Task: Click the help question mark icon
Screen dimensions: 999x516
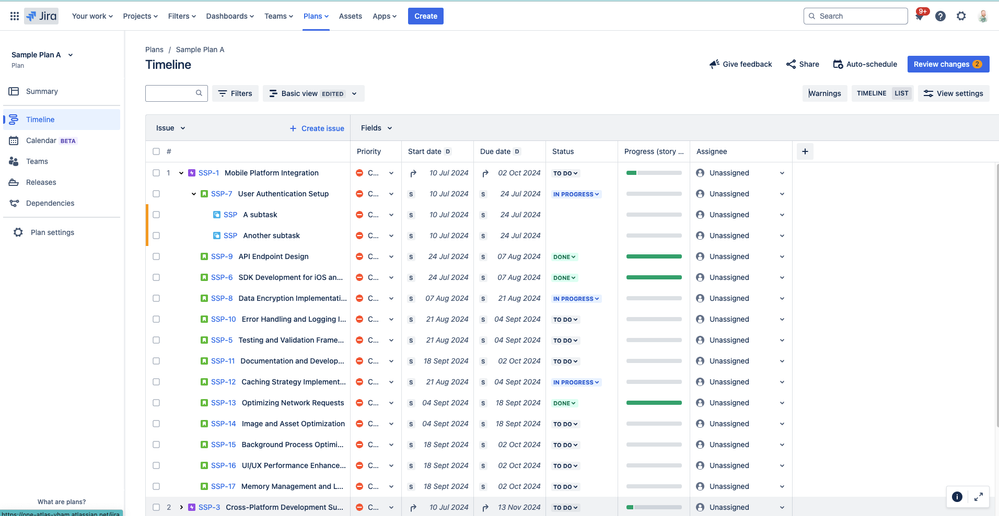Action: pyautogui.click(x=940, y=16)
